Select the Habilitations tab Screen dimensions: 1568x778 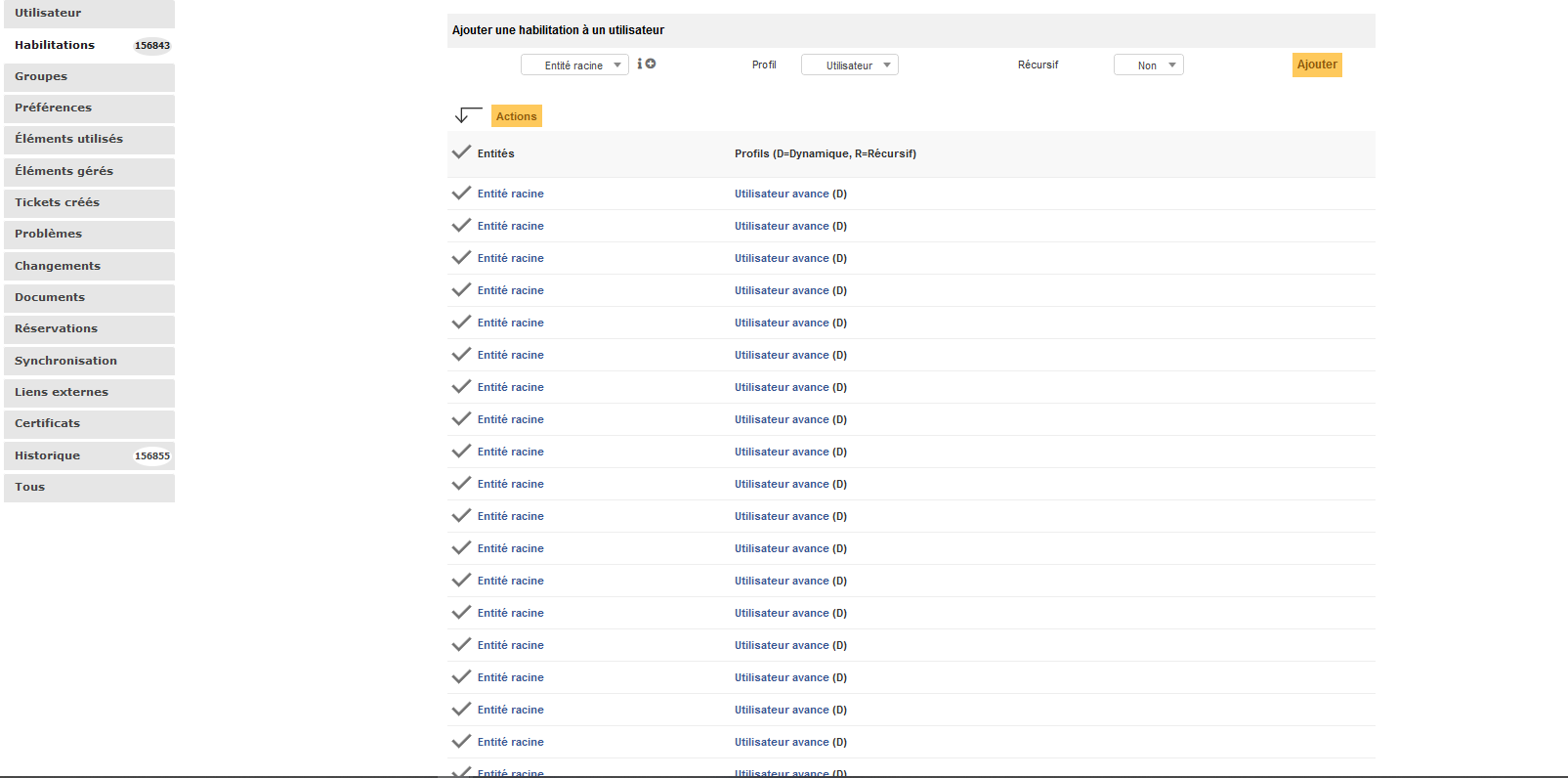coord(89,45)
